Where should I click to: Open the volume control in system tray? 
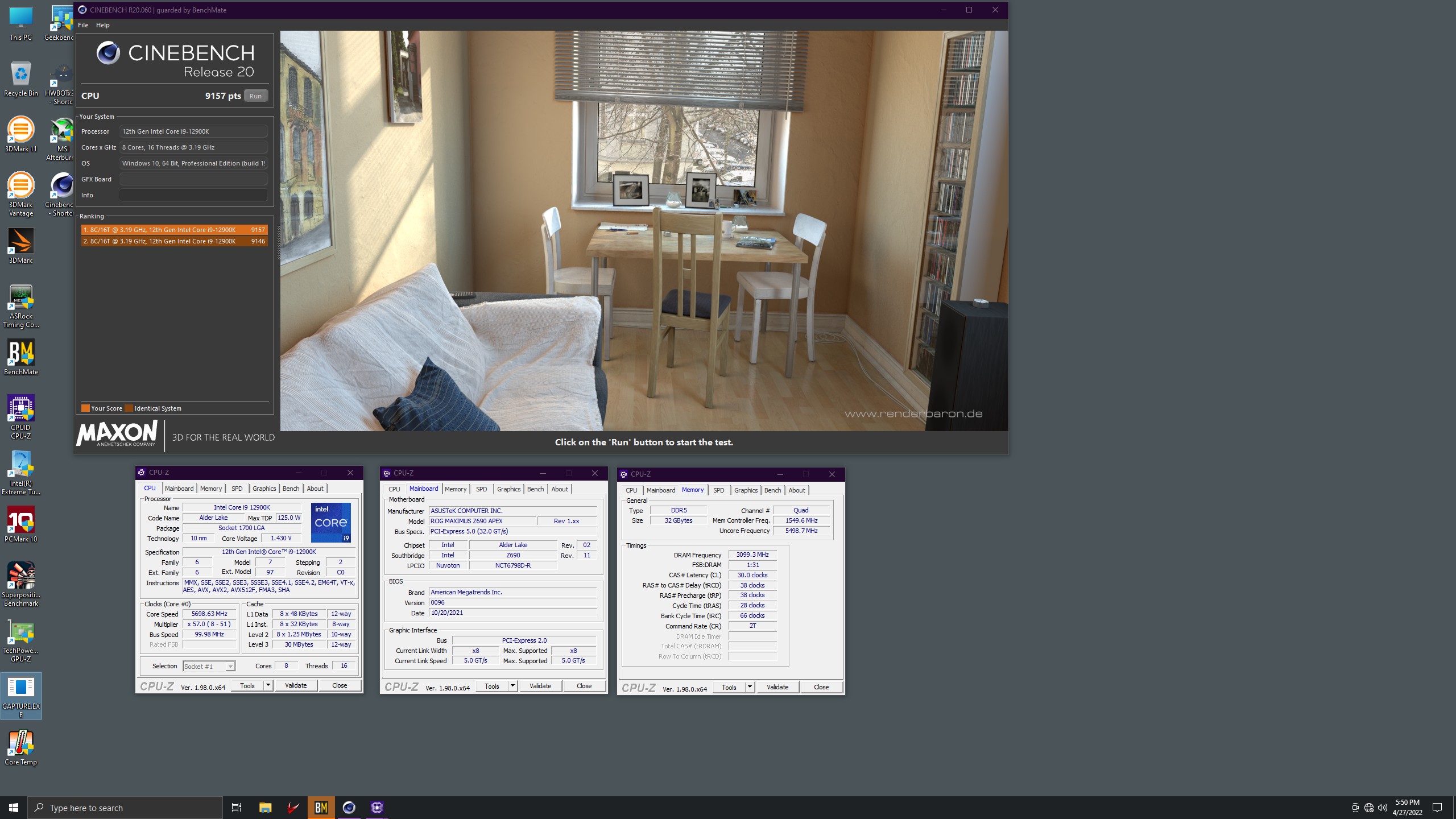(x=1383, y=808)
